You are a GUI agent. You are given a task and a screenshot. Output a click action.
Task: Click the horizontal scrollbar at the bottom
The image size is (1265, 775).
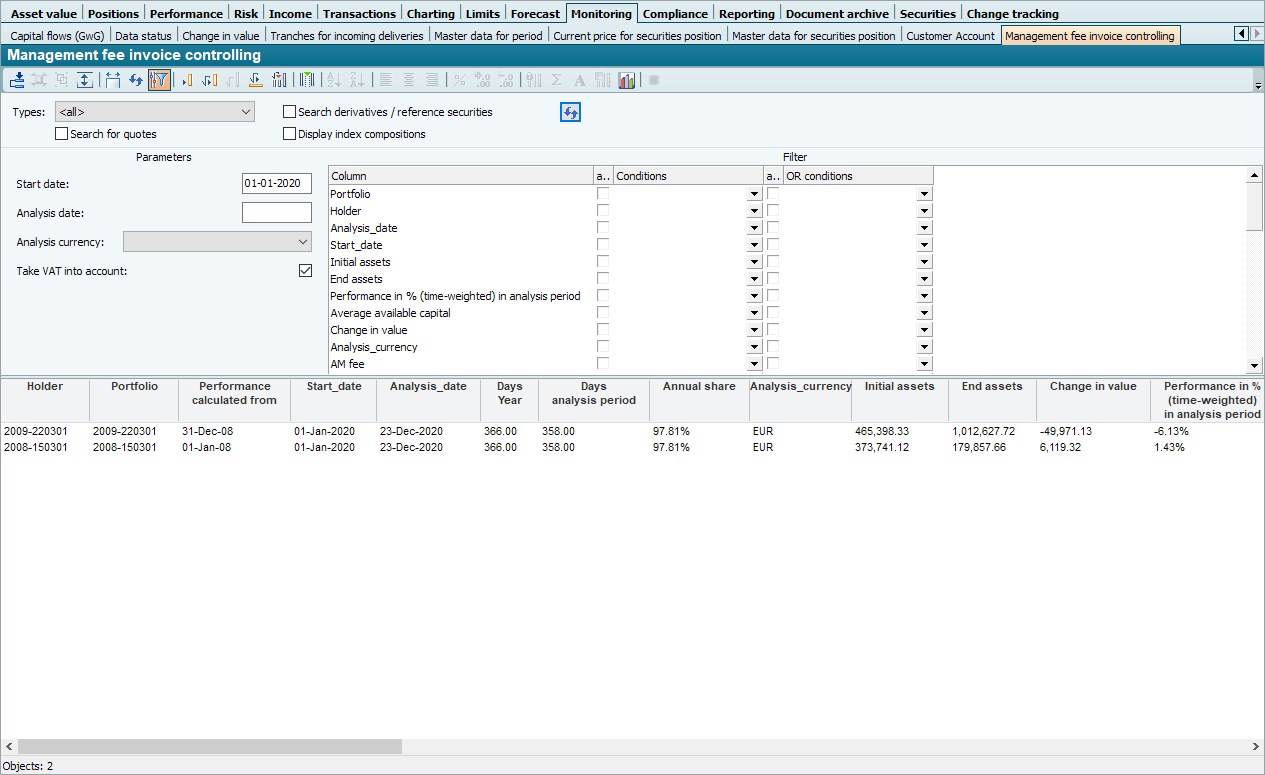(x=210, y=746)
